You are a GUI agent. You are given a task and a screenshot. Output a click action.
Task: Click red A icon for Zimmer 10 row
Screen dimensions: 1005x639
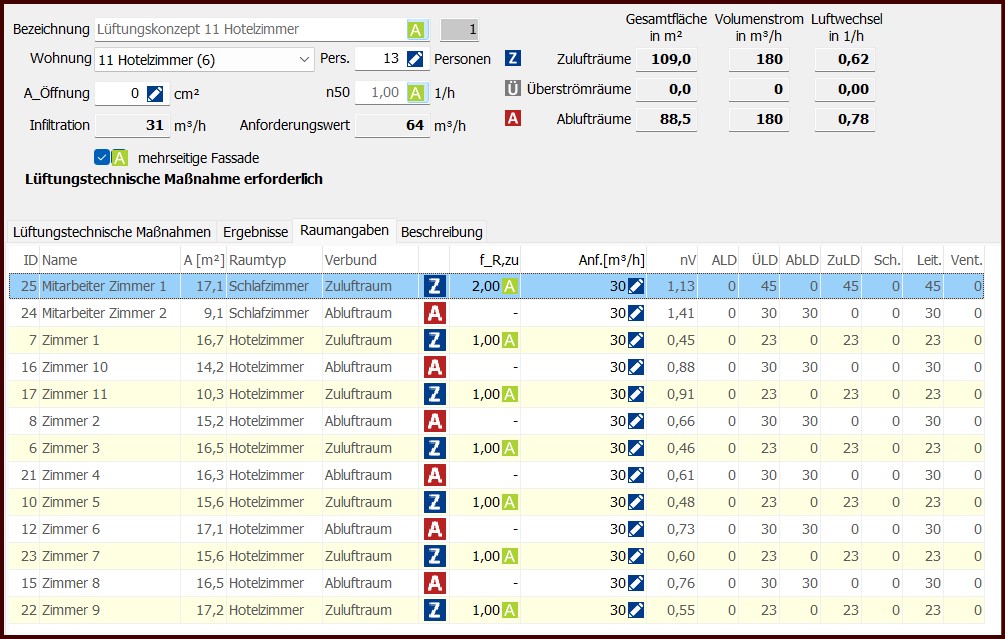point(434,367)
